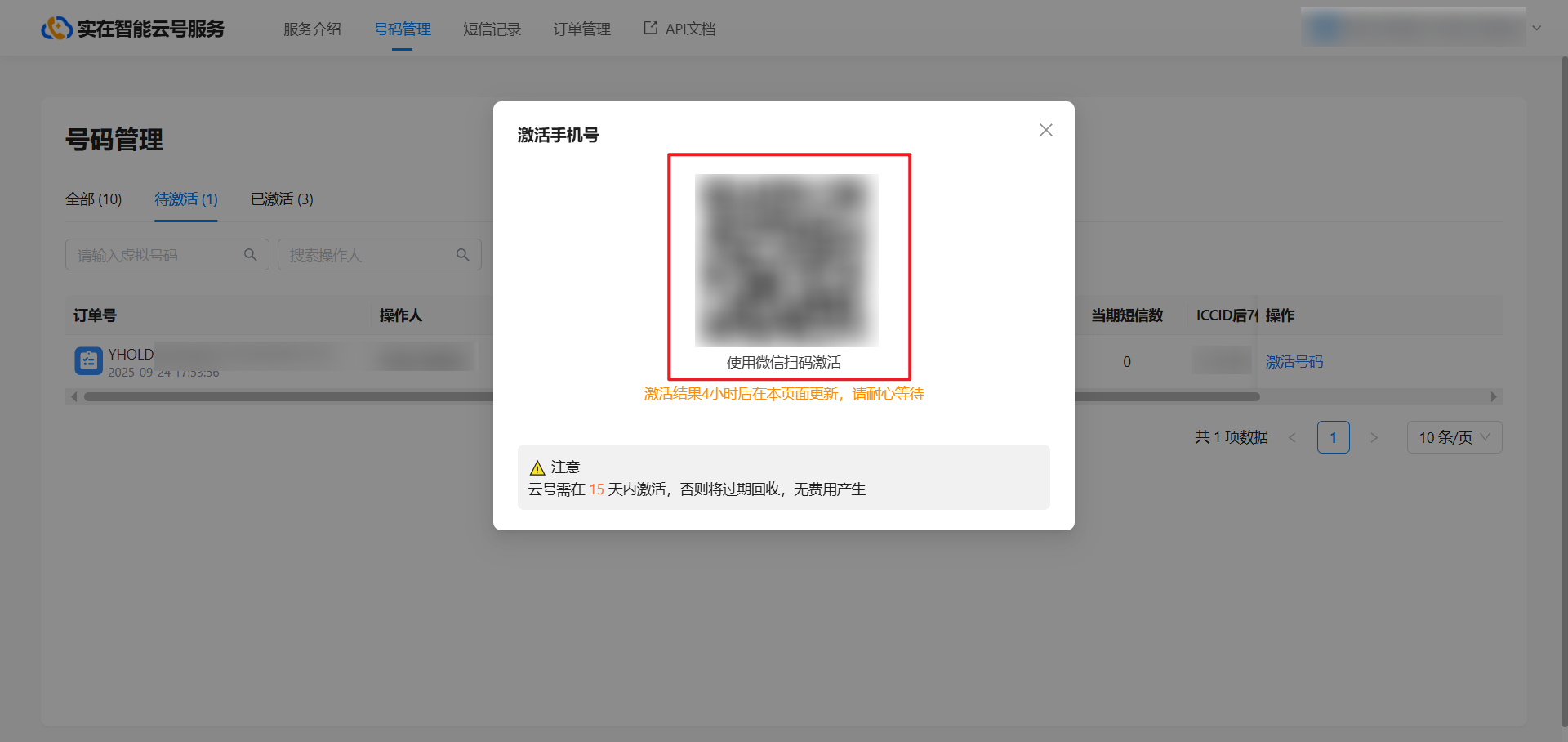Click the search icon in 搜索操作人 field

463,255
